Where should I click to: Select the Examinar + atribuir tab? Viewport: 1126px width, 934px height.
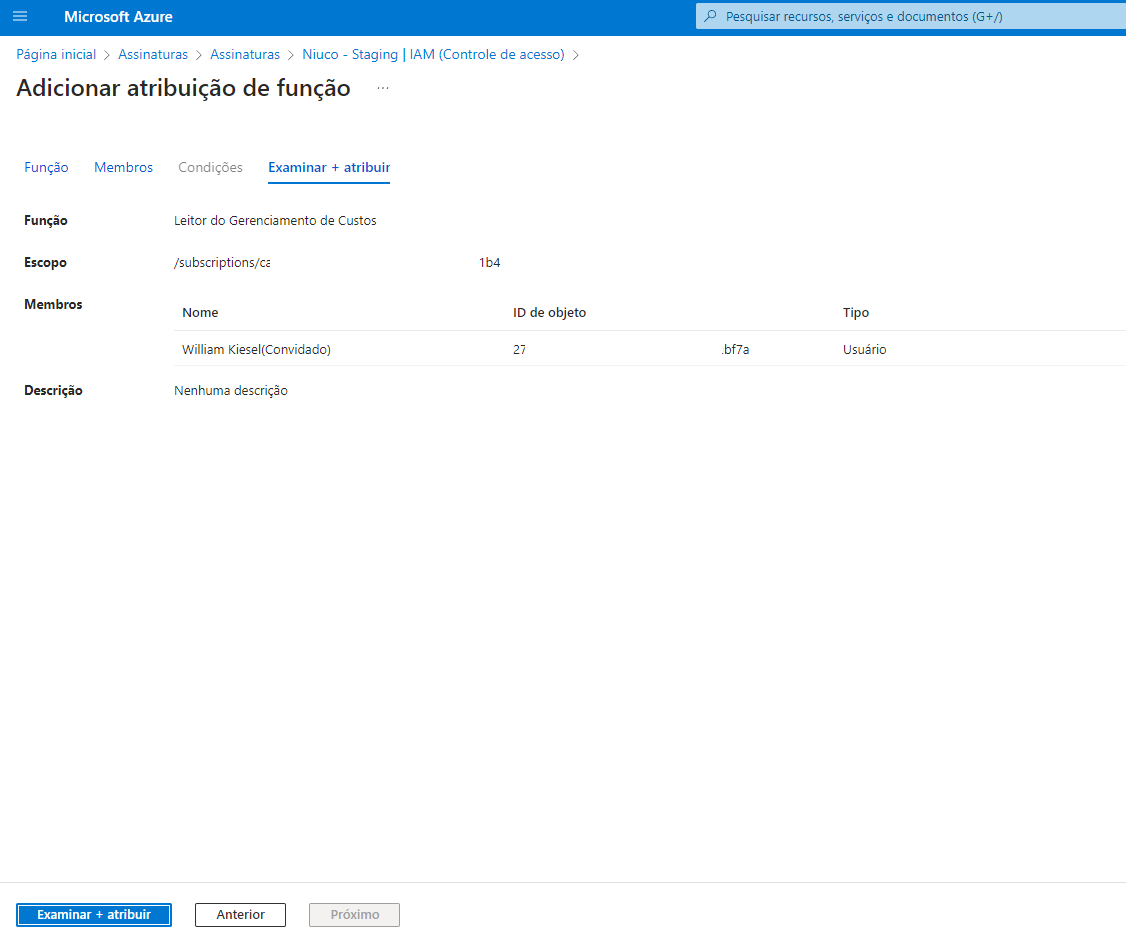point(329,167)
